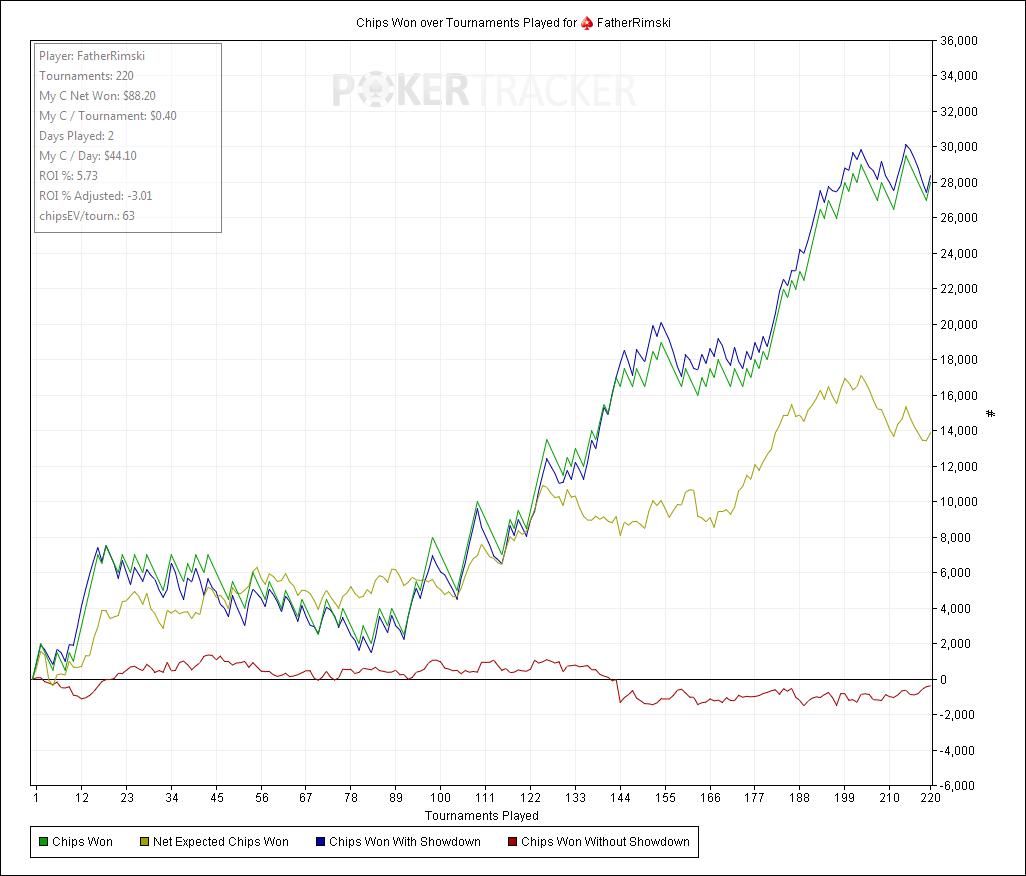Select Net Expected Chips Won legend label
Viewport: 1026px width, 876px height.
(220, 842)
